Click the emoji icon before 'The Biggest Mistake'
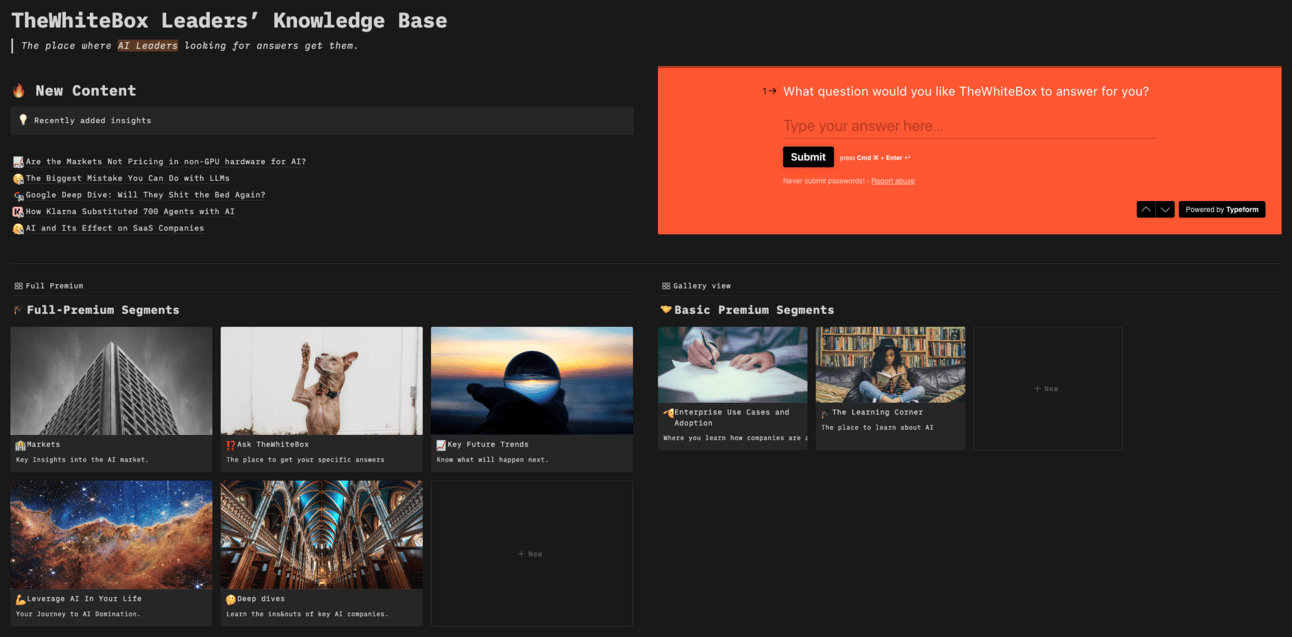1292x637 pixels. [18, 178]
